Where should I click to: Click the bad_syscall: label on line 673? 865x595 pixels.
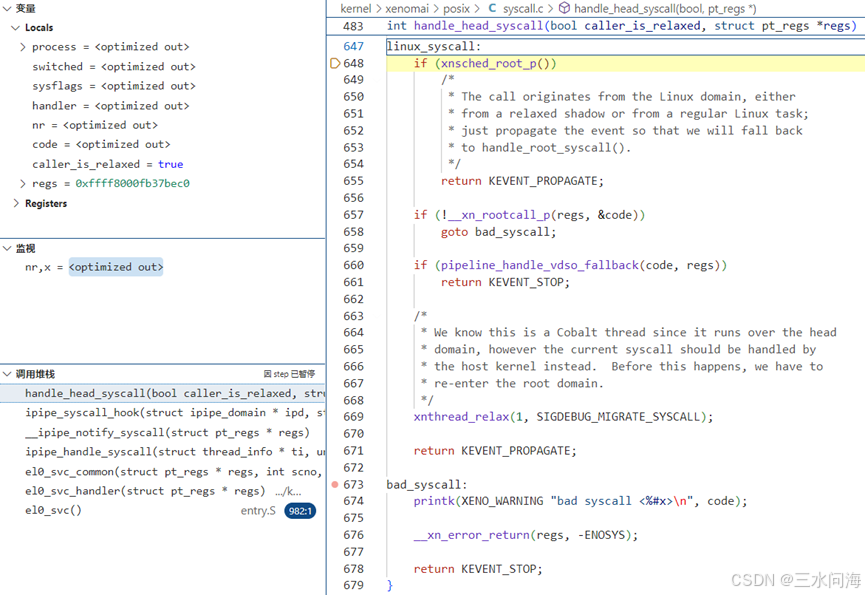pyautogui.click(x=427, y=484)
